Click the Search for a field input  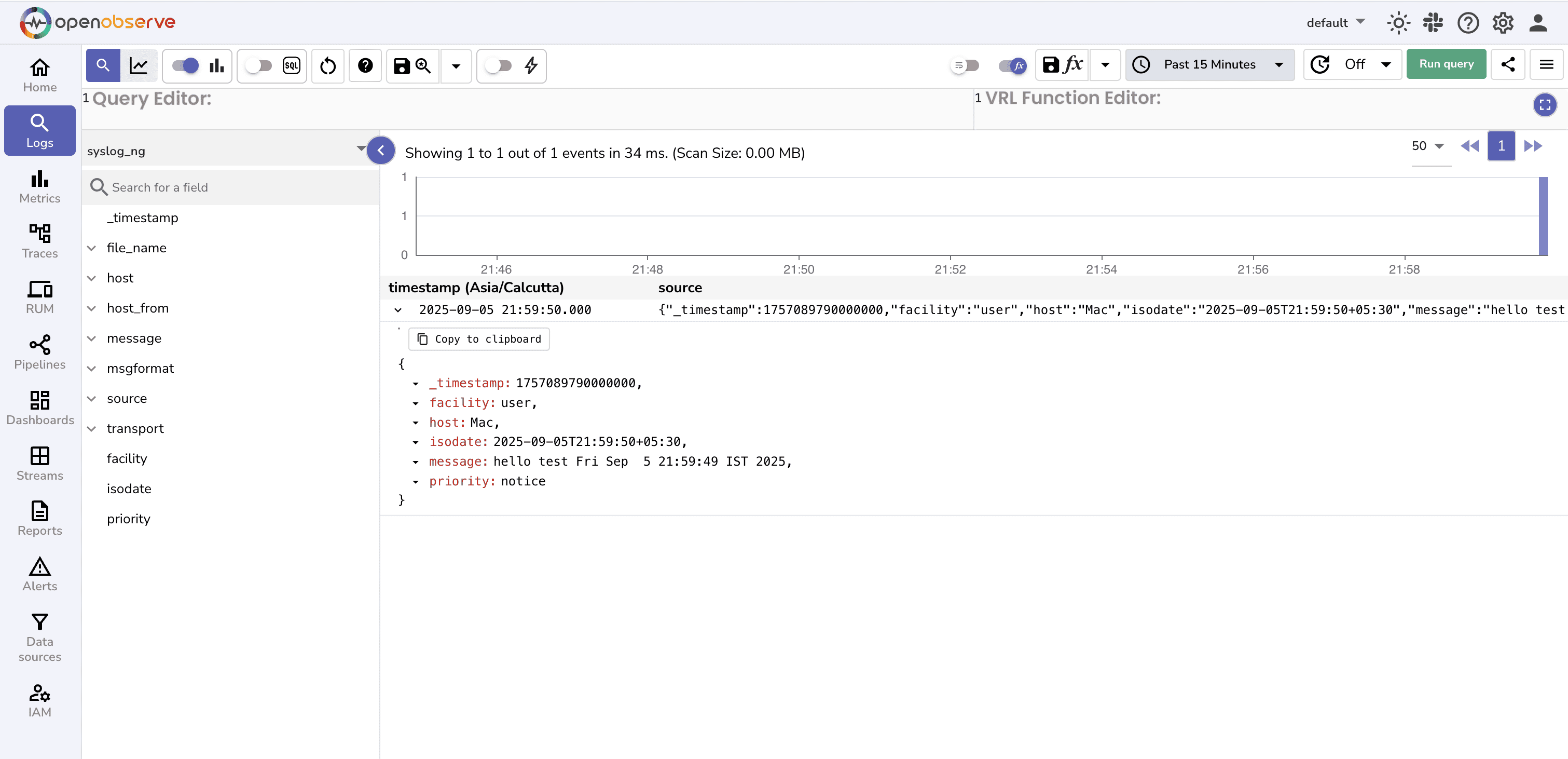point(231,187)
